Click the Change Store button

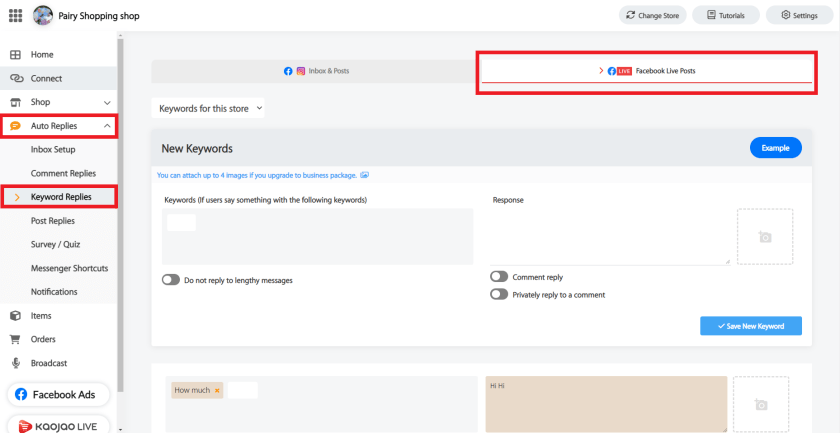[652, 16]
